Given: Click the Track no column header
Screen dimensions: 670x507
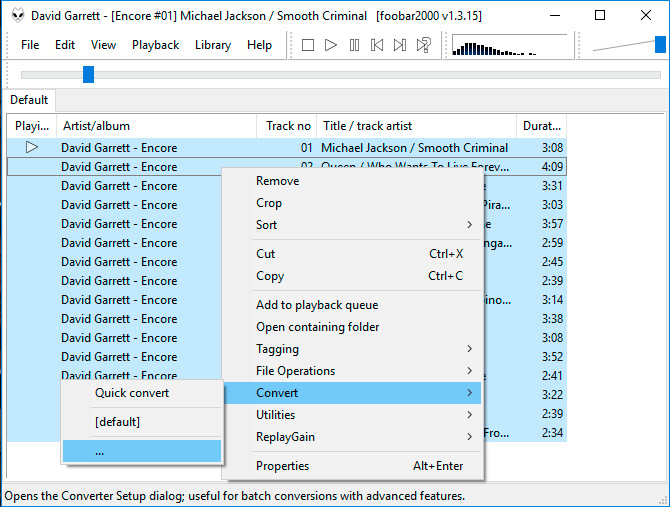Looking at the screenshot, I should pyautogui.click(x=287, y=126).
